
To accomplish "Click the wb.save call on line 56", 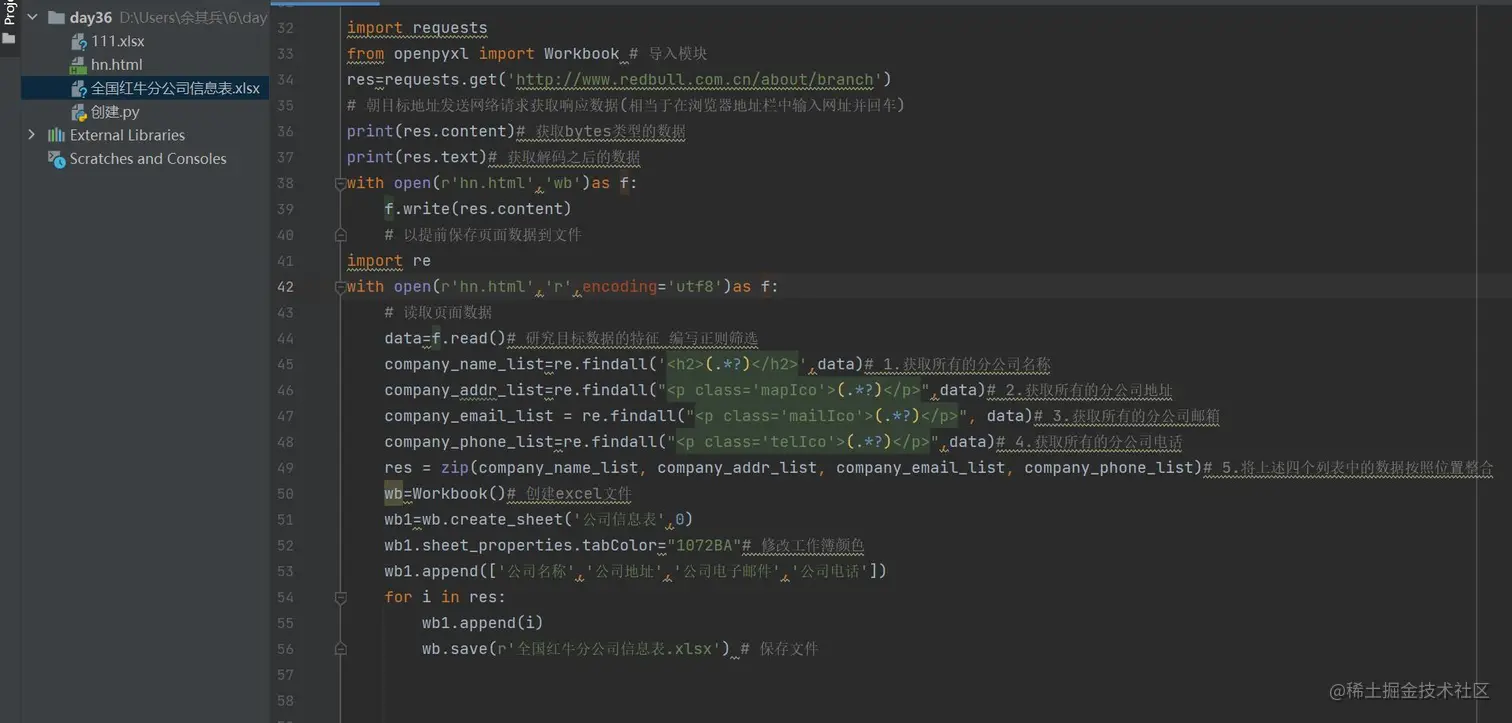I will 576,649.
